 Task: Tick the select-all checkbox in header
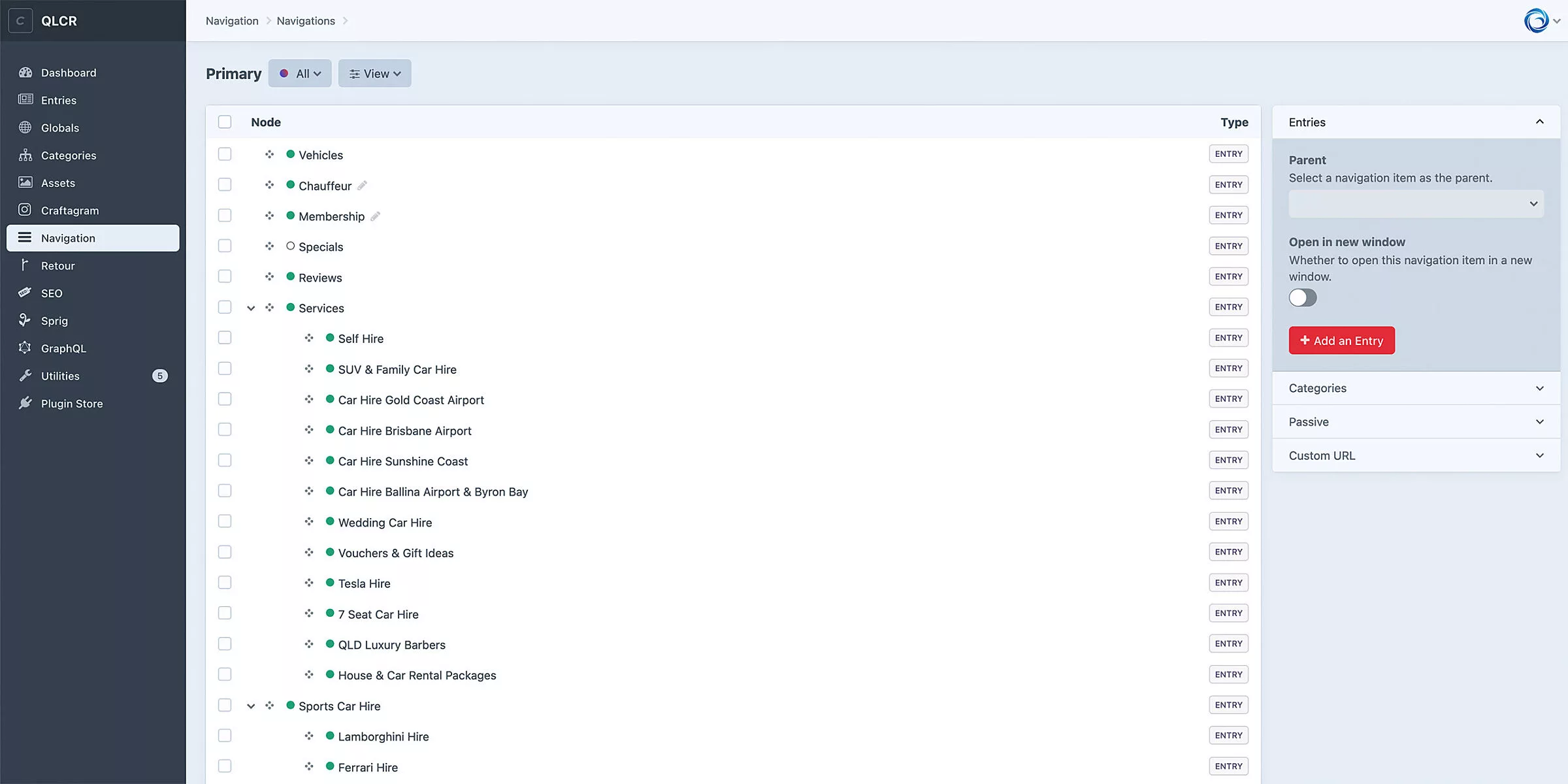click(225, 122)
